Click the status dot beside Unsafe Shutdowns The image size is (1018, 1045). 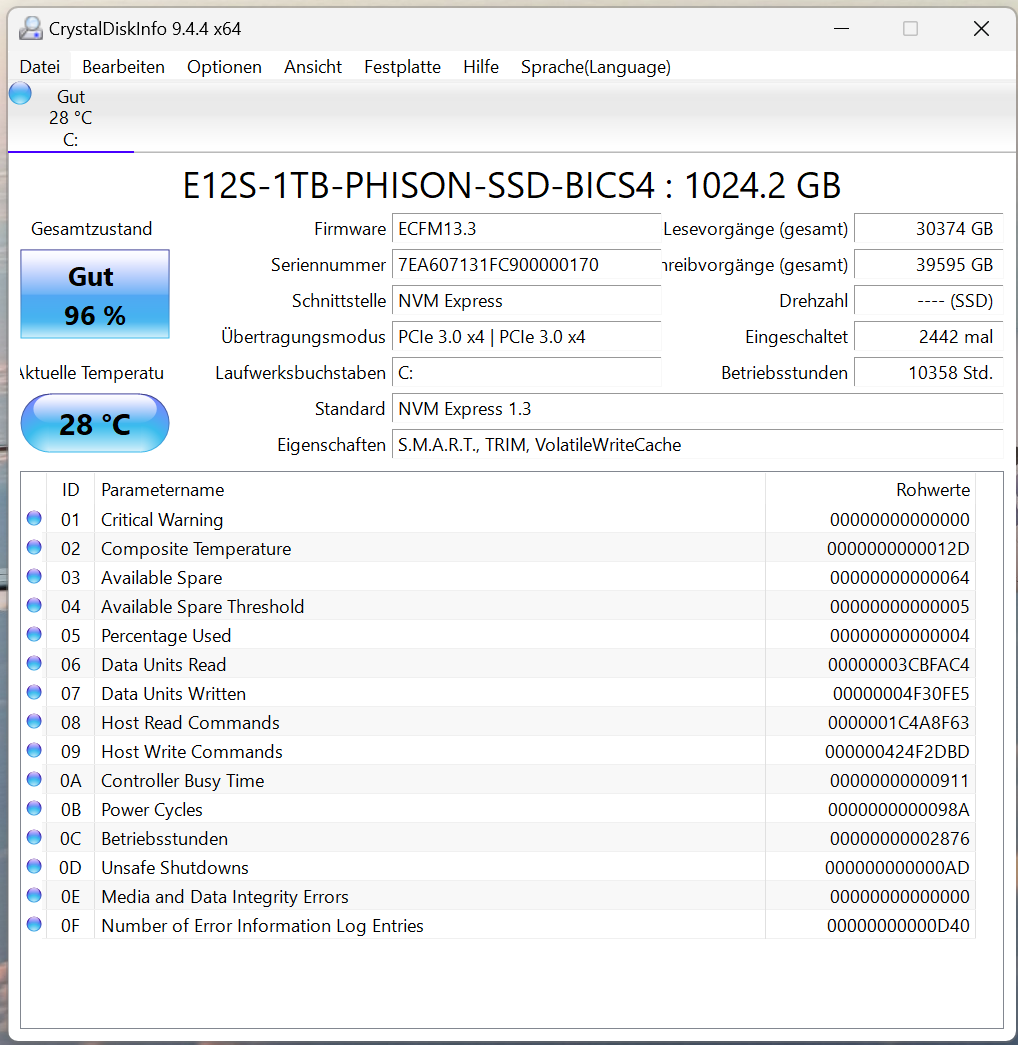coord(34,866)
